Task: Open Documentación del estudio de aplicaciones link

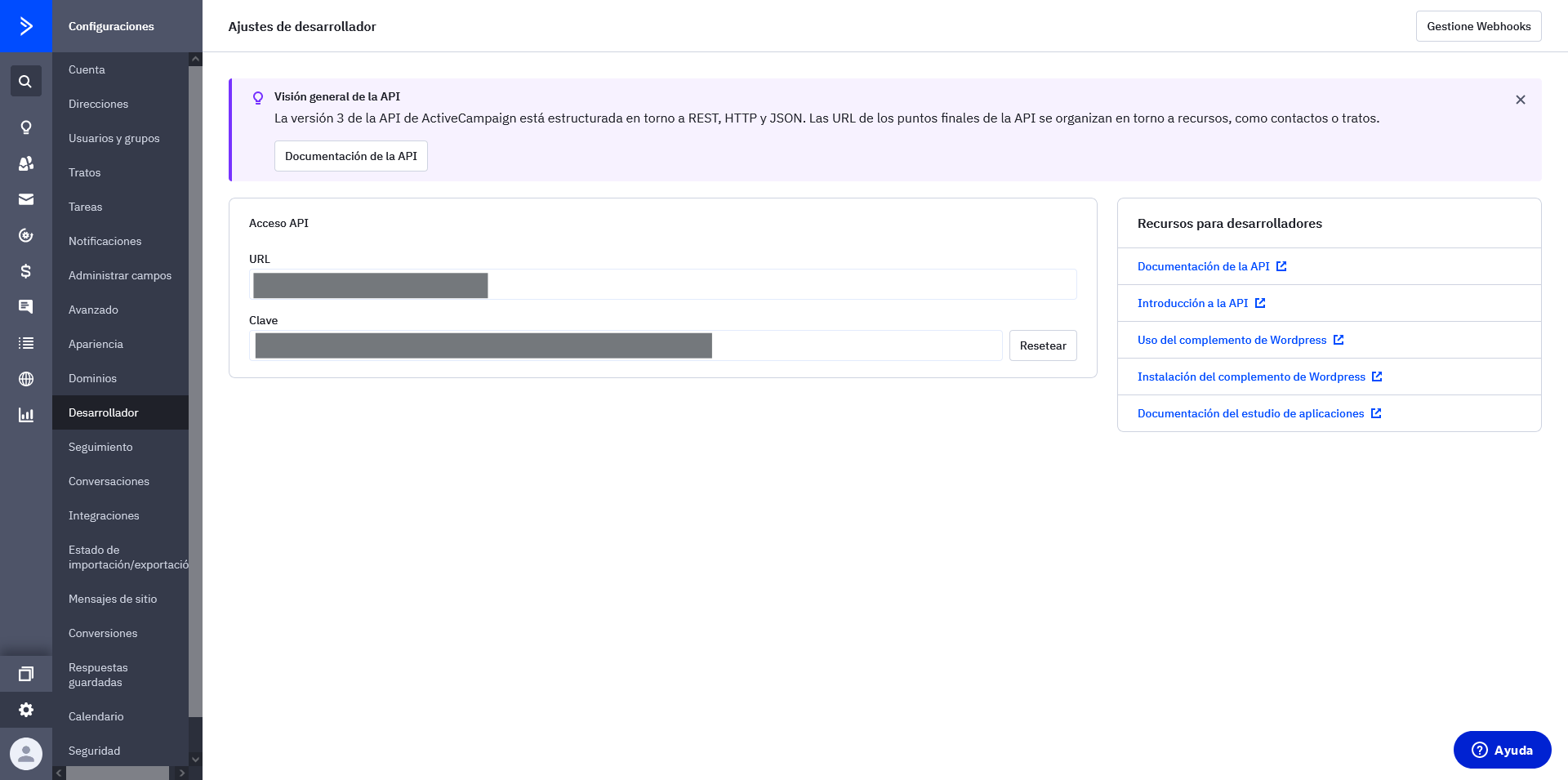Action: click(1251, 413)
